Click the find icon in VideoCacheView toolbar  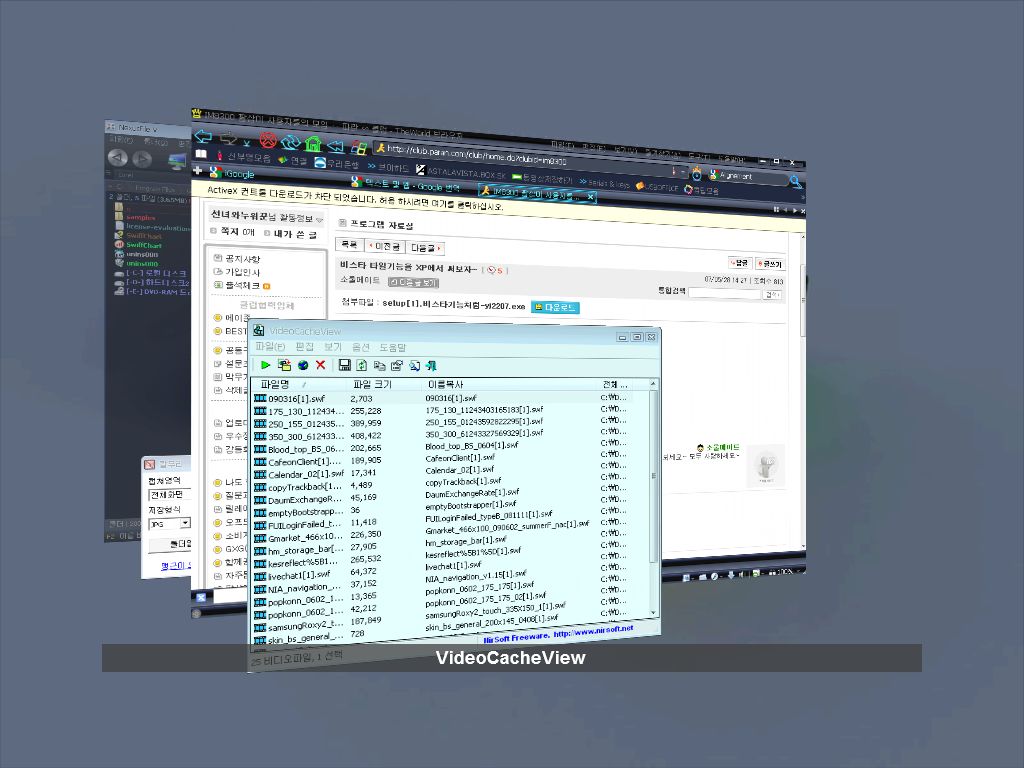[414, 366]
